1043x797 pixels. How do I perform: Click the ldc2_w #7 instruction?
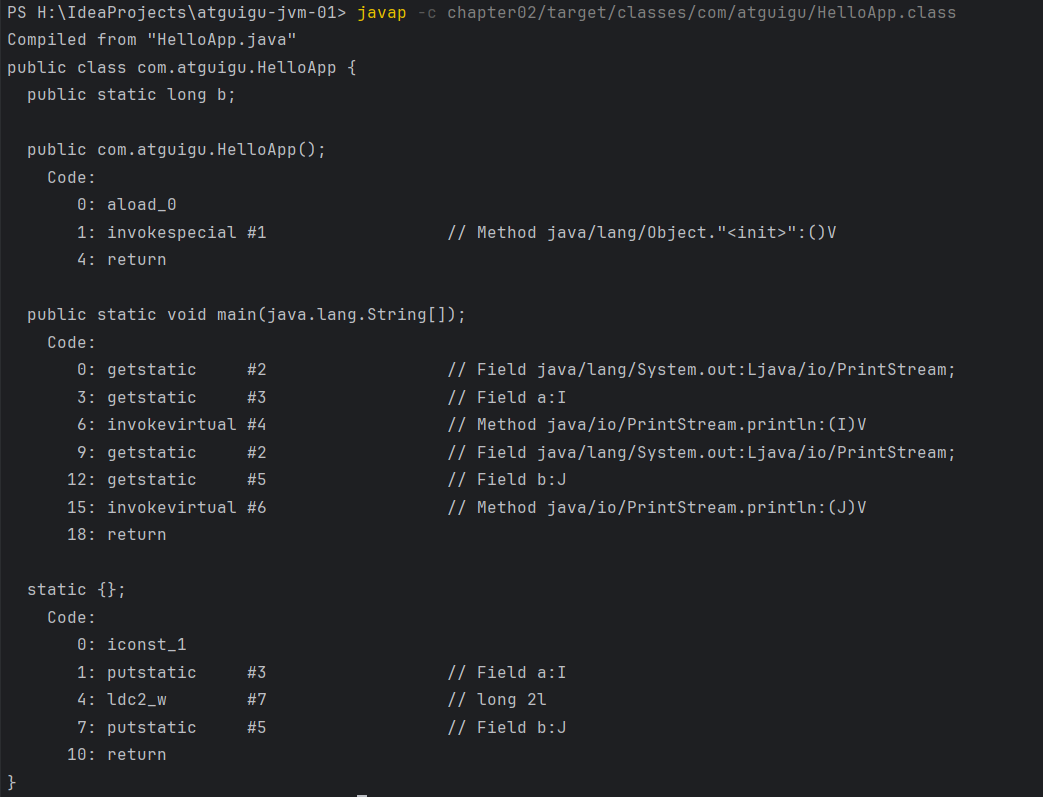[x=186, y=700]
